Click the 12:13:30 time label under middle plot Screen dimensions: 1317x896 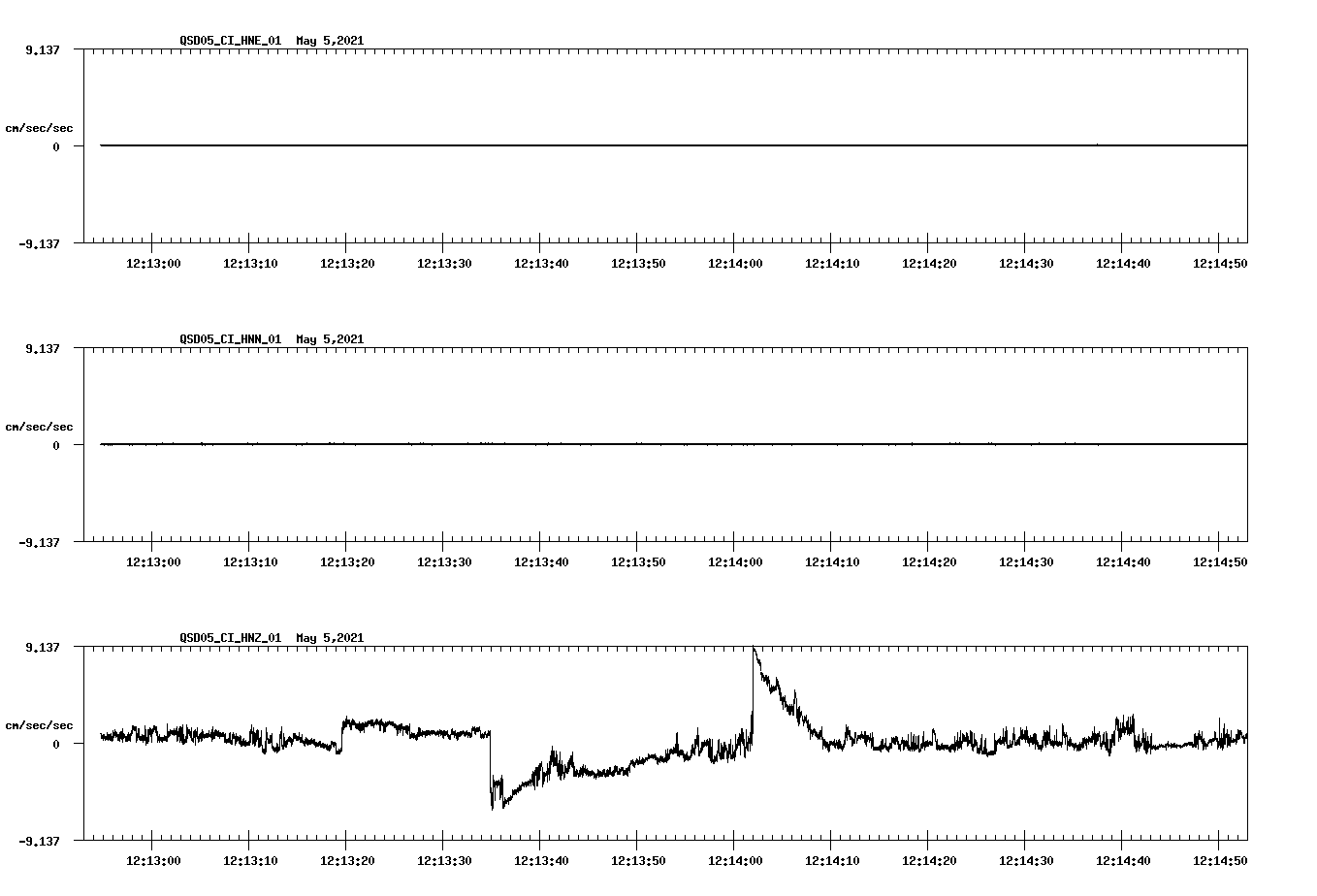tap(442, 560)
